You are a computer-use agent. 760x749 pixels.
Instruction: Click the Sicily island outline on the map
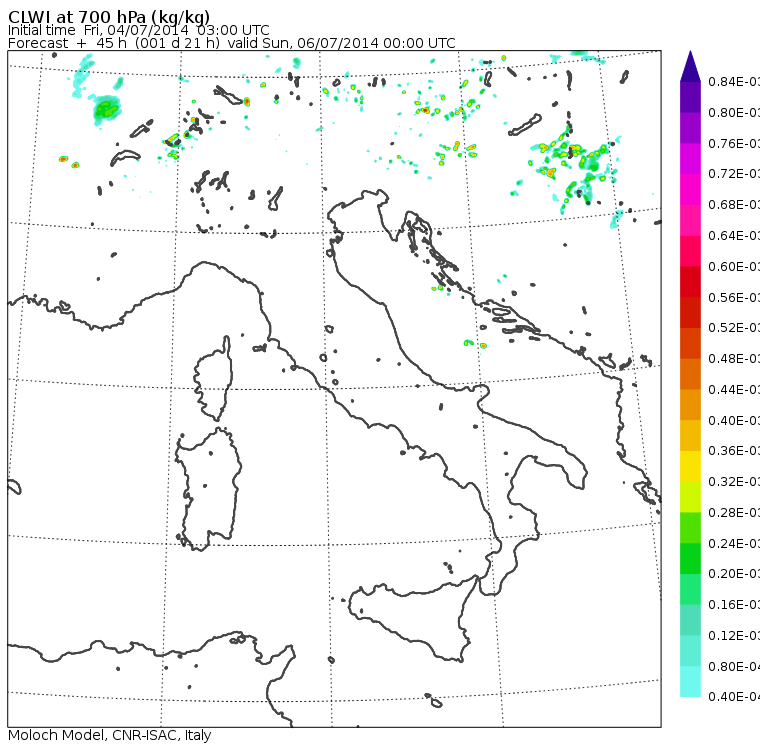click(x=412, y=617)
